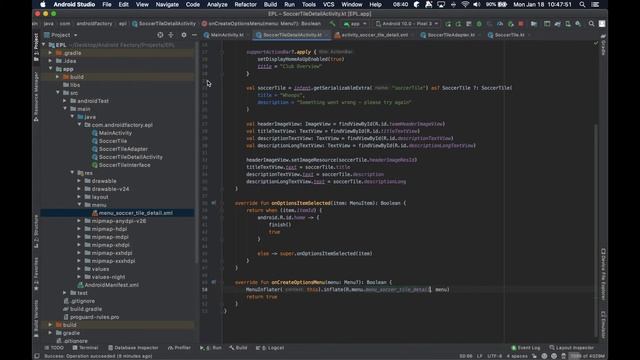The height and width of the screenshot is (360, 640).
Task: Open the app run configuration dropdown
Action: (x=356, y=24)
